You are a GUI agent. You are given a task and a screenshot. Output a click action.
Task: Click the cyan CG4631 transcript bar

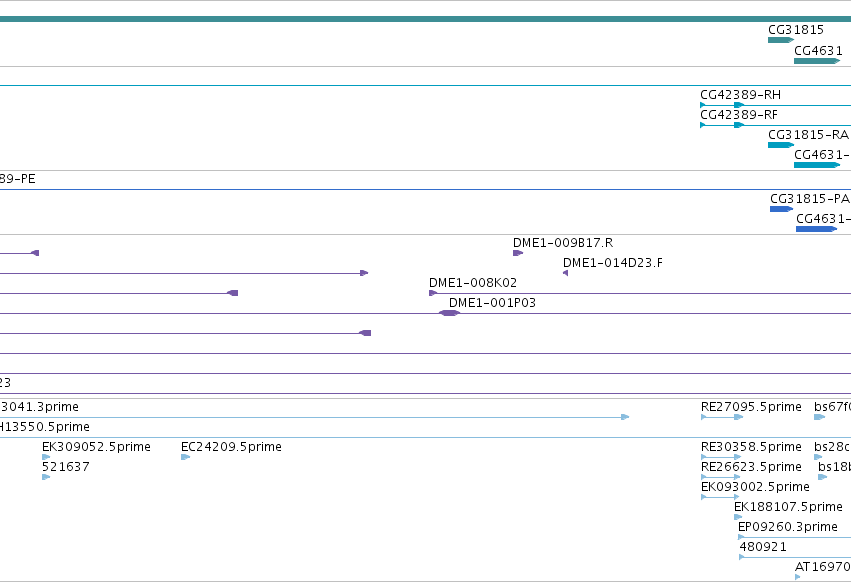pos(817,165)
